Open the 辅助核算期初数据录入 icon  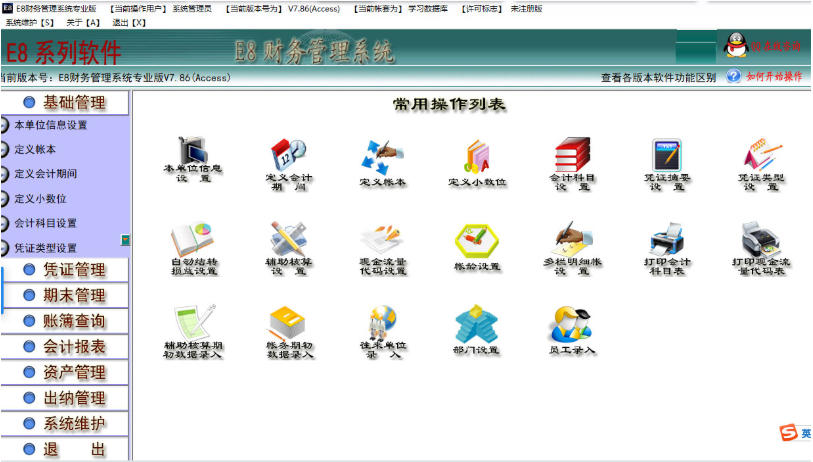pos(193,332)
